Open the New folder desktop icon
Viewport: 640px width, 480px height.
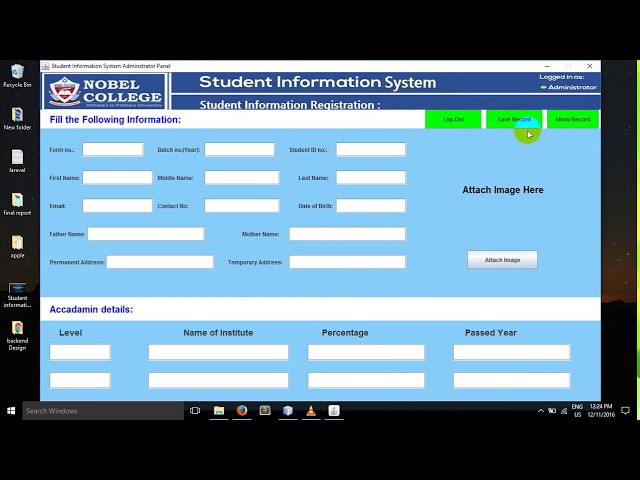[x=17, y=118]
